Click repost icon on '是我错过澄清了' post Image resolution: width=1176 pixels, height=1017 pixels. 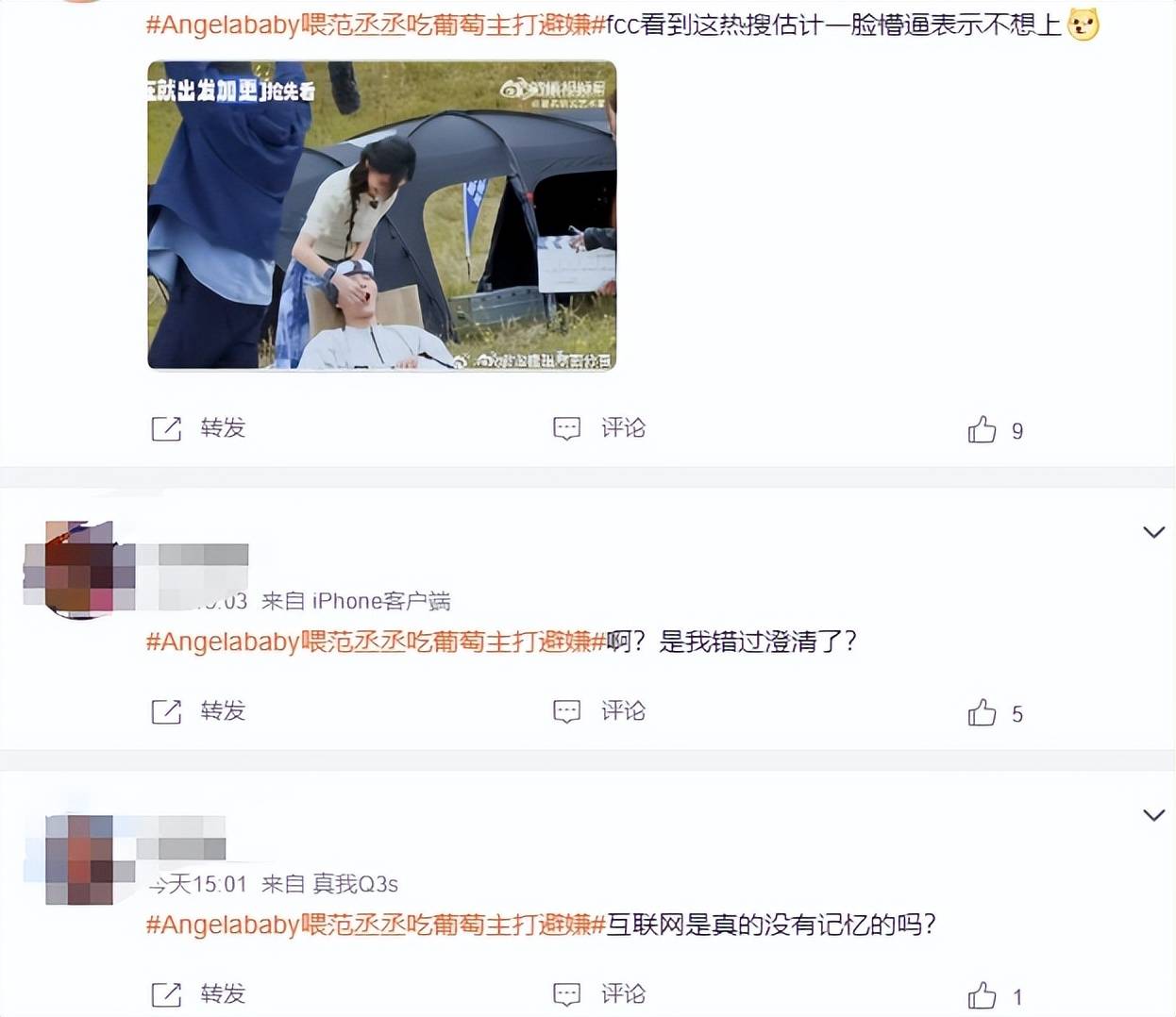166,711
